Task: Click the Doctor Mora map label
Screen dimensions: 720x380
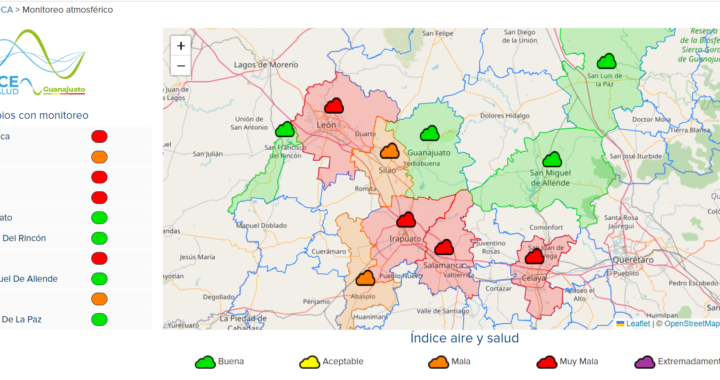Action: click(x=651, y=119)
